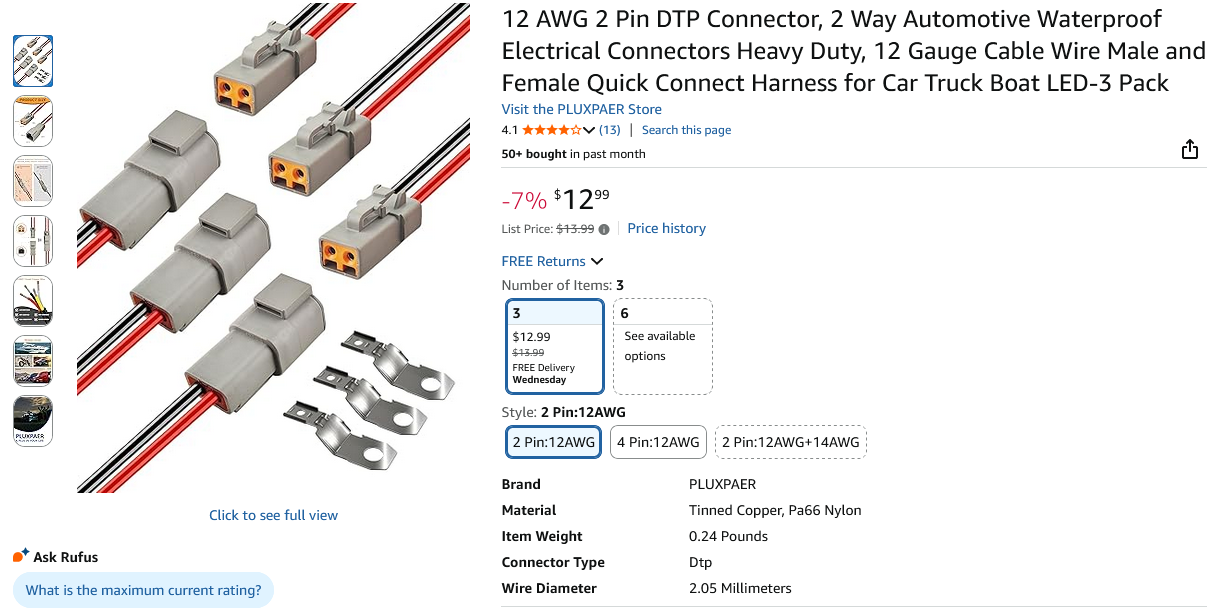Open the 13 customer ratings
The height and width of the screenshot is (608, 1225).
[610, 129]
